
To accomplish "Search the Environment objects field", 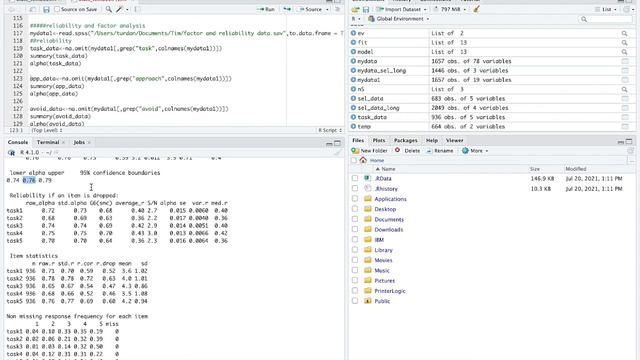I will point(606,19).
